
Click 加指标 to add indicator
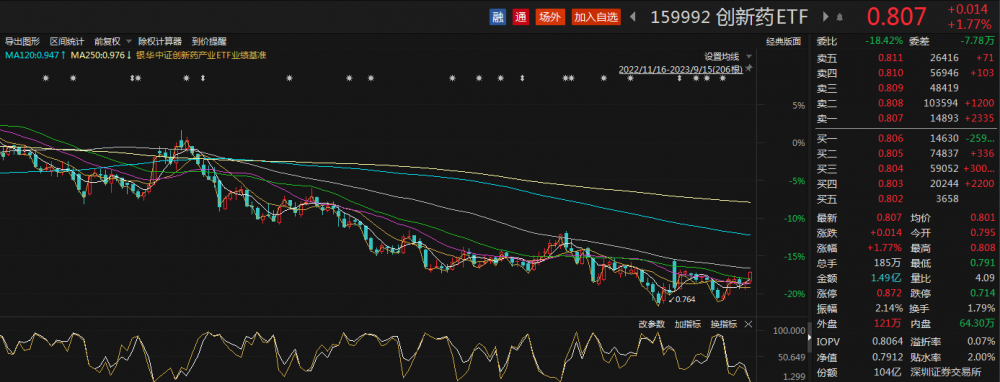(x=688, y=324)
